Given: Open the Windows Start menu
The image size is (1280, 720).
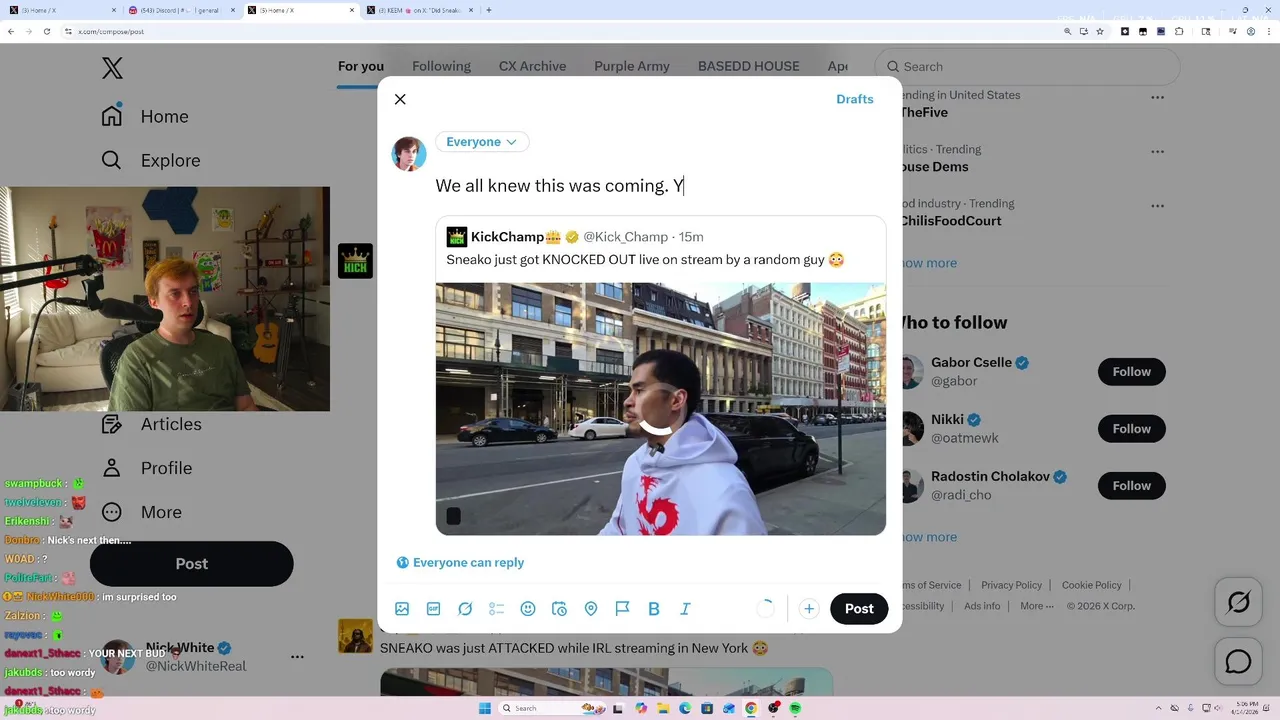Looking at the screenshot, I should tap(485, 708).
